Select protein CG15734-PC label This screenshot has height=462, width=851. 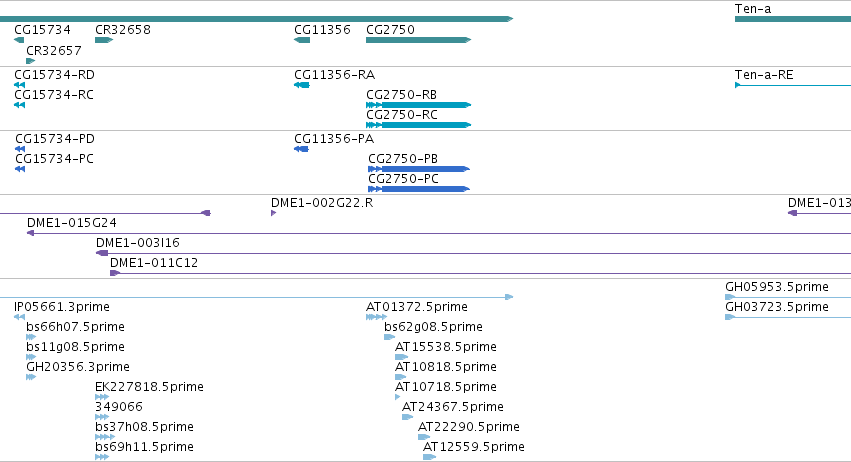point(54,159)
